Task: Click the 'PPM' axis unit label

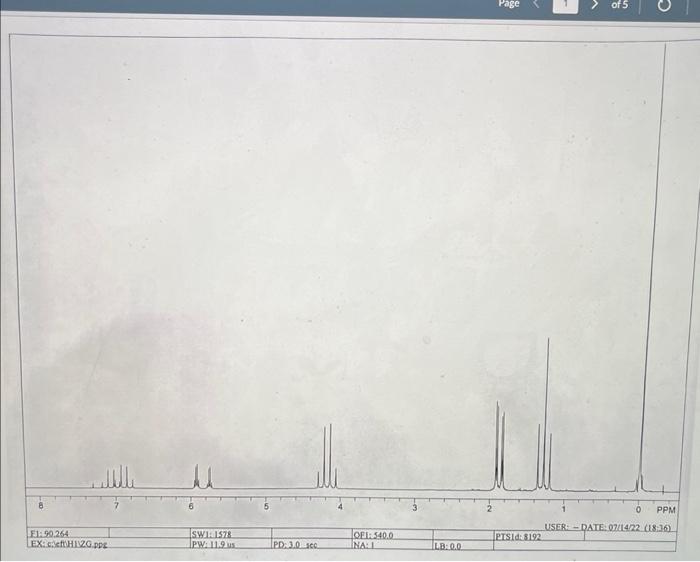Action: point(666,510)
